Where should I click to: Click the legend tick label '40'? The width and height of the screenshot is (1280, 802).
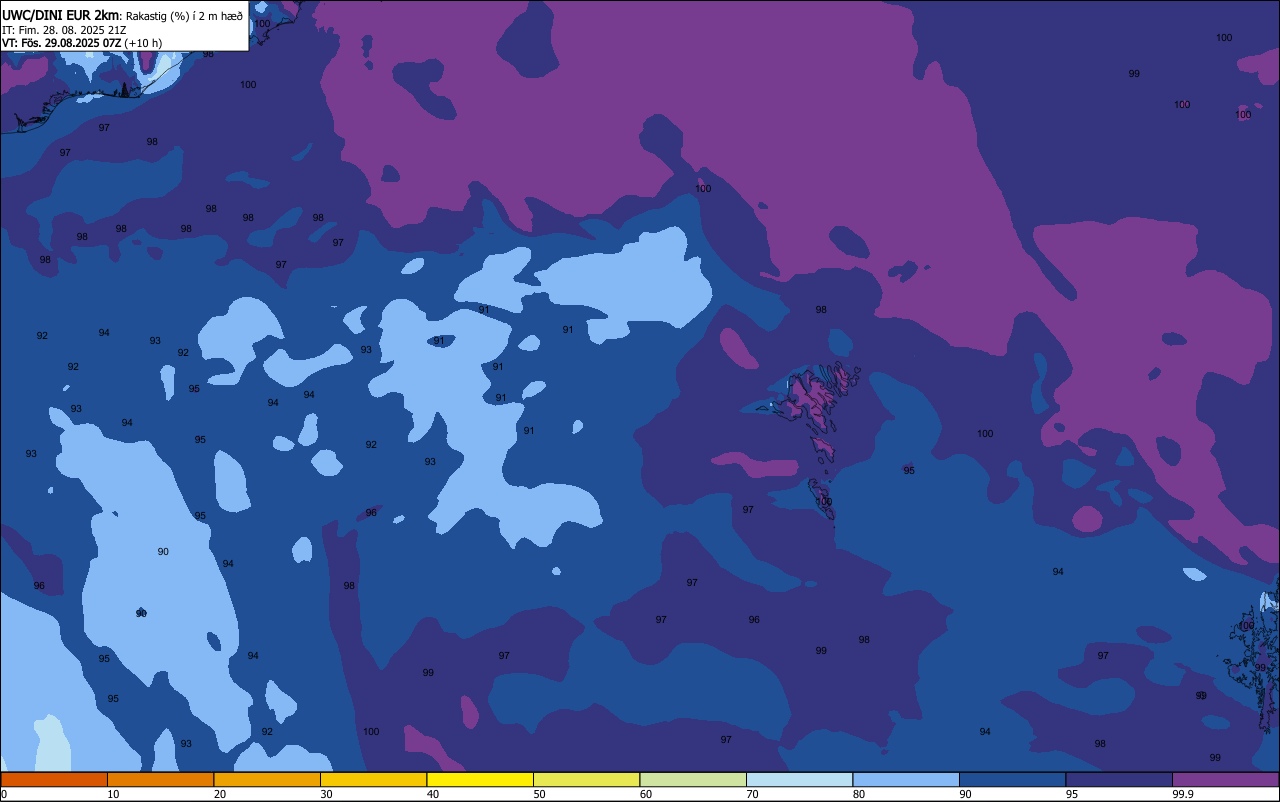click(433, 794)
